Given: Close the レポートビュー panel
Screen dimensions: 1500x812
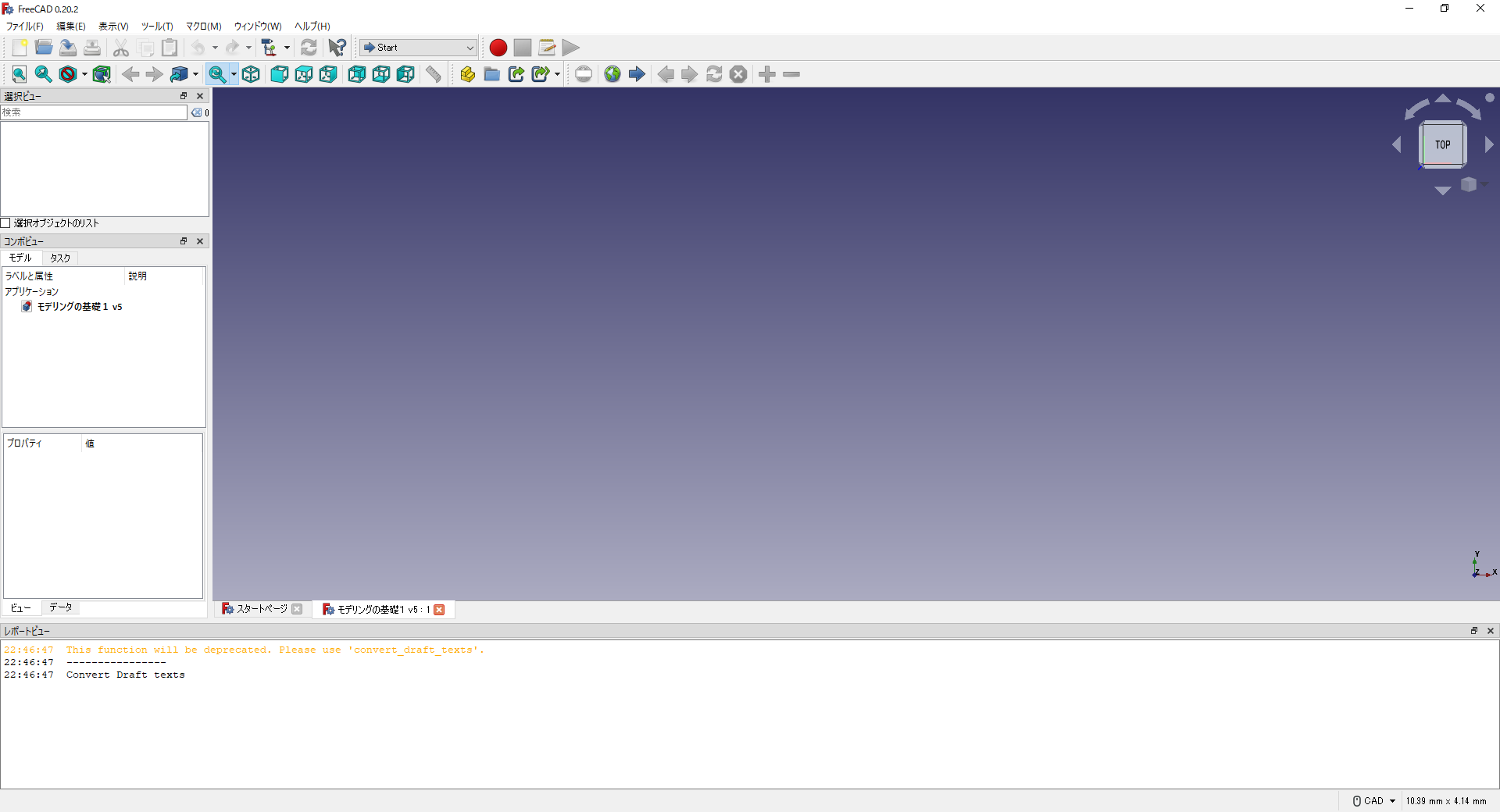Looking at the screenshot, I should [1490, 631].
